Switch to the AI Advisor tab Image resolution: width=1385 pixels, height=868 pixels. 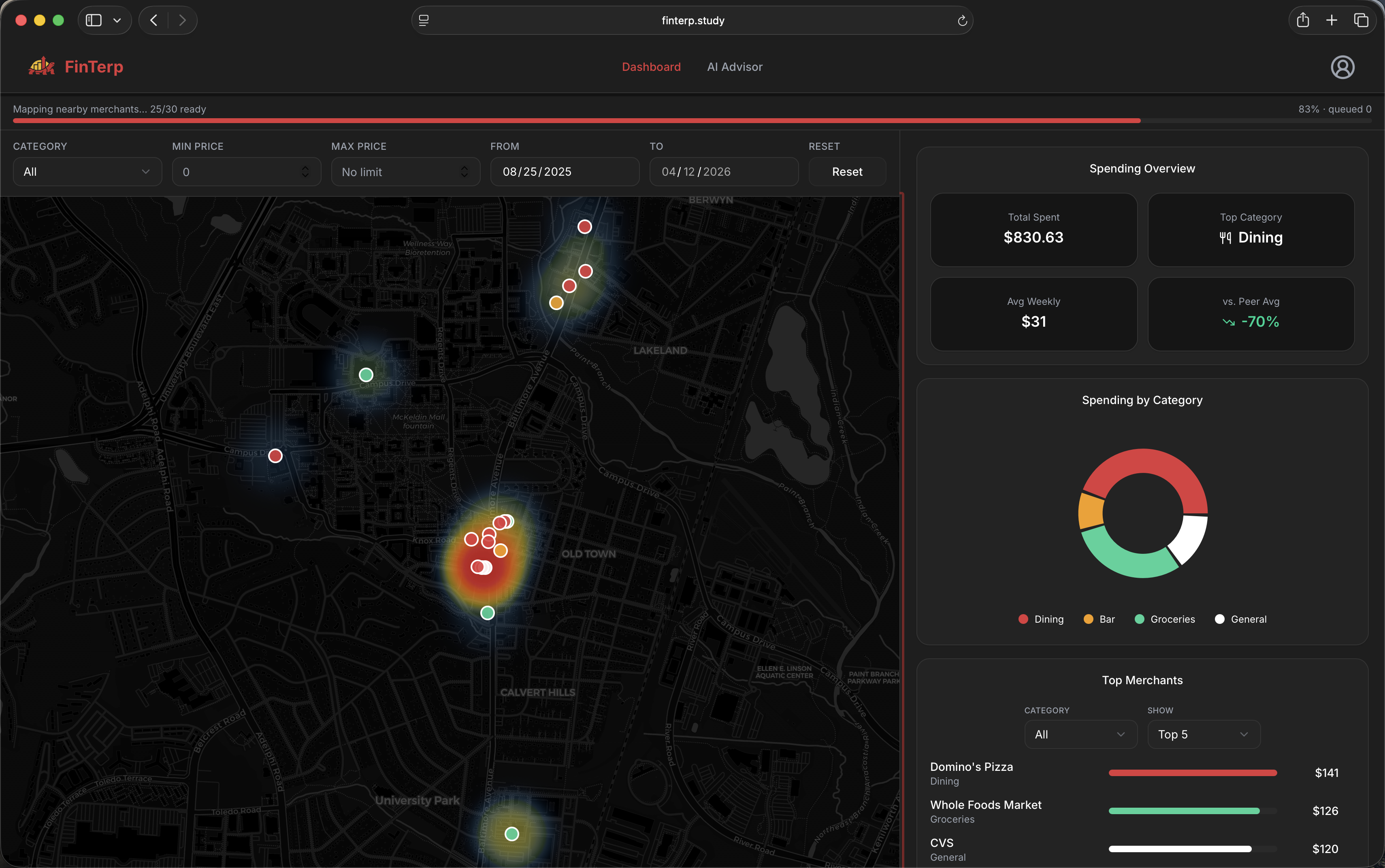pos(735,67)
